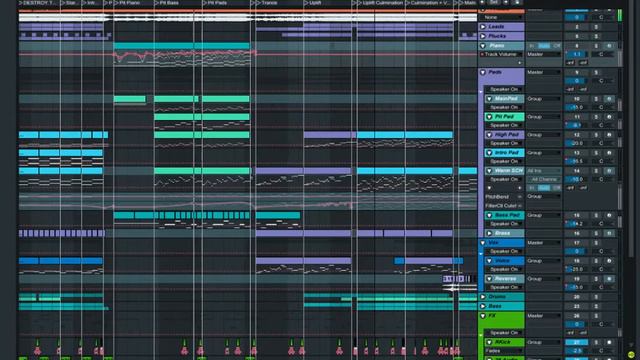Toggle track activator 13 on Intro Pad
This screenshot has height=360, width=640.
coord(577,153)
